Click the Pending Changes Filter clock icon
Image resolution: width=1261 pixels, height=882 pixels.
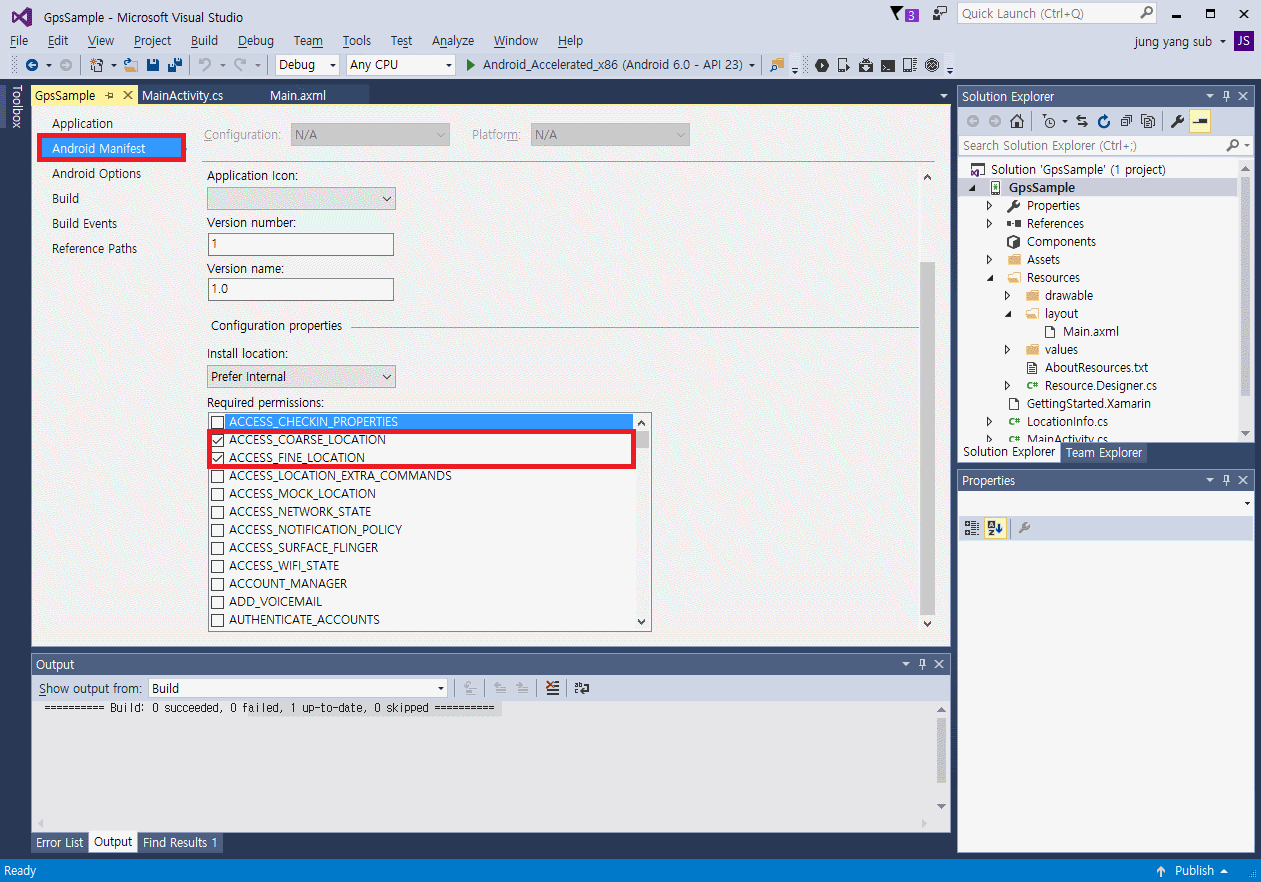1048,121
